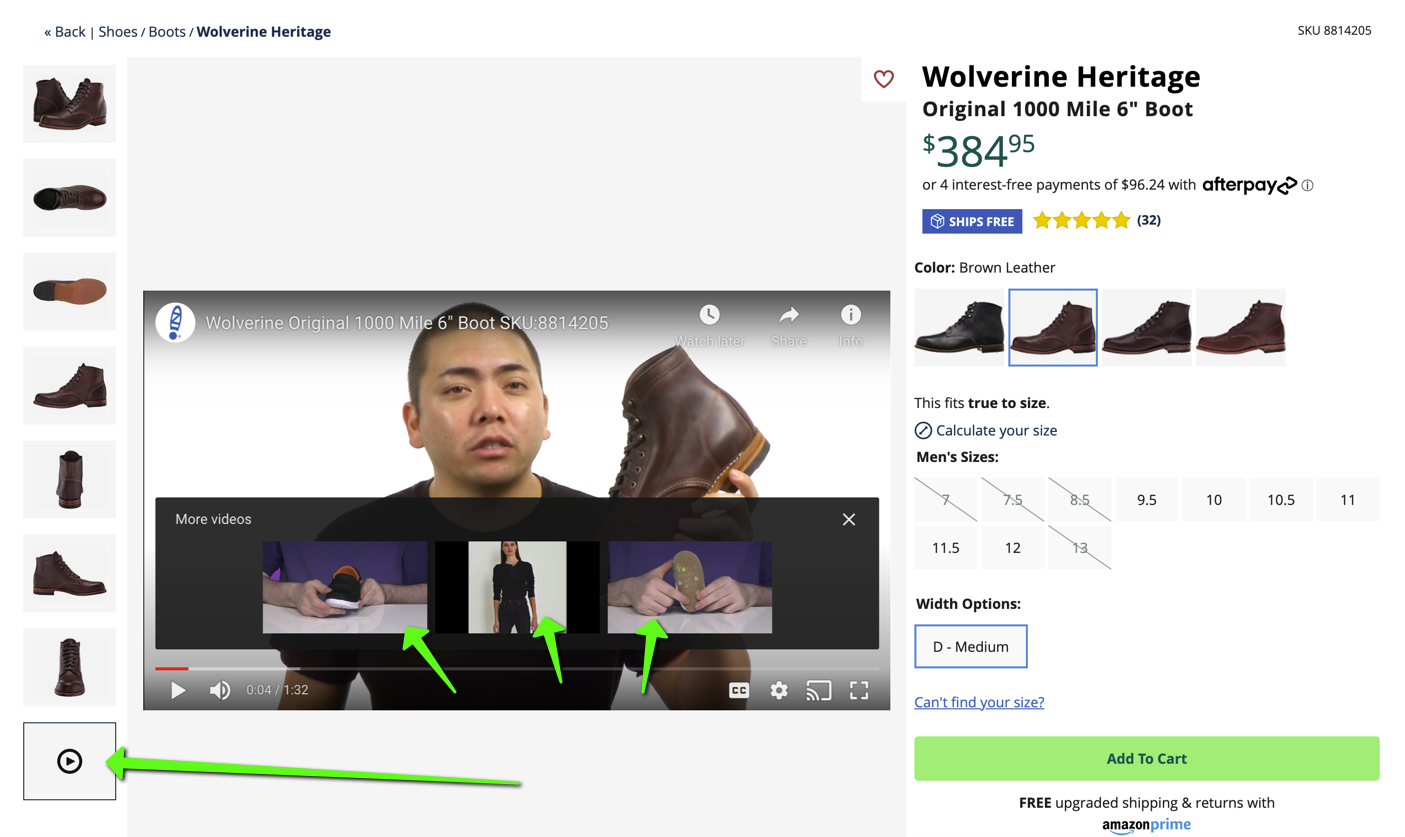The image size is (1405, 837).
Task: Click the unavailable size 13 option
Action: tap(1080, 548)
